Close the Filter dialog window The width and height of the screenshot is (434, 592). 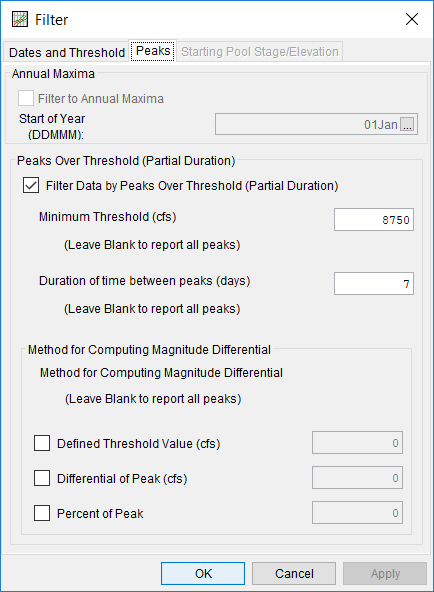(412, 19)
